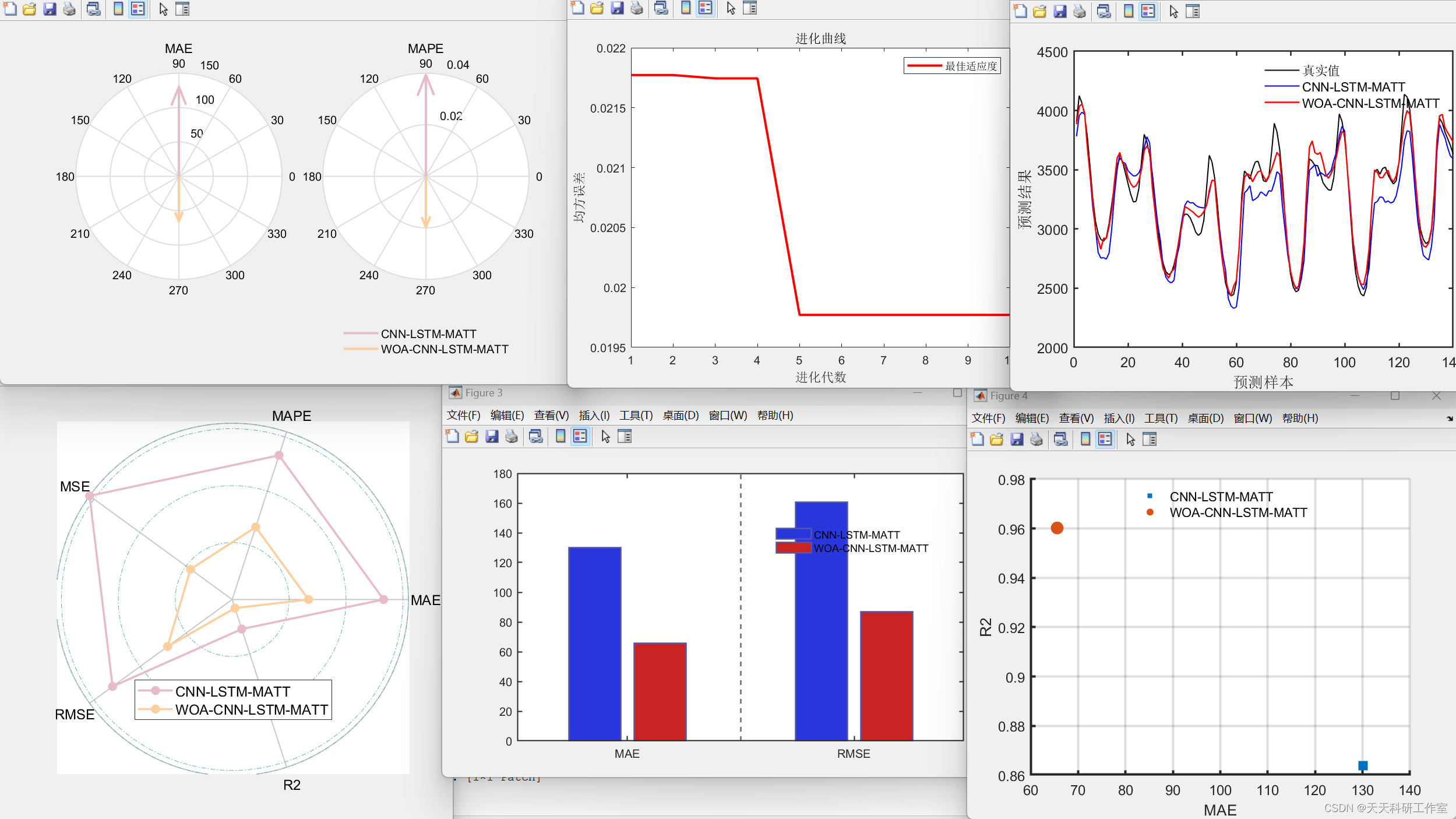Link plot icon in Figure 3 toolbar
The image size is (1456, 819).
point(535,436)
